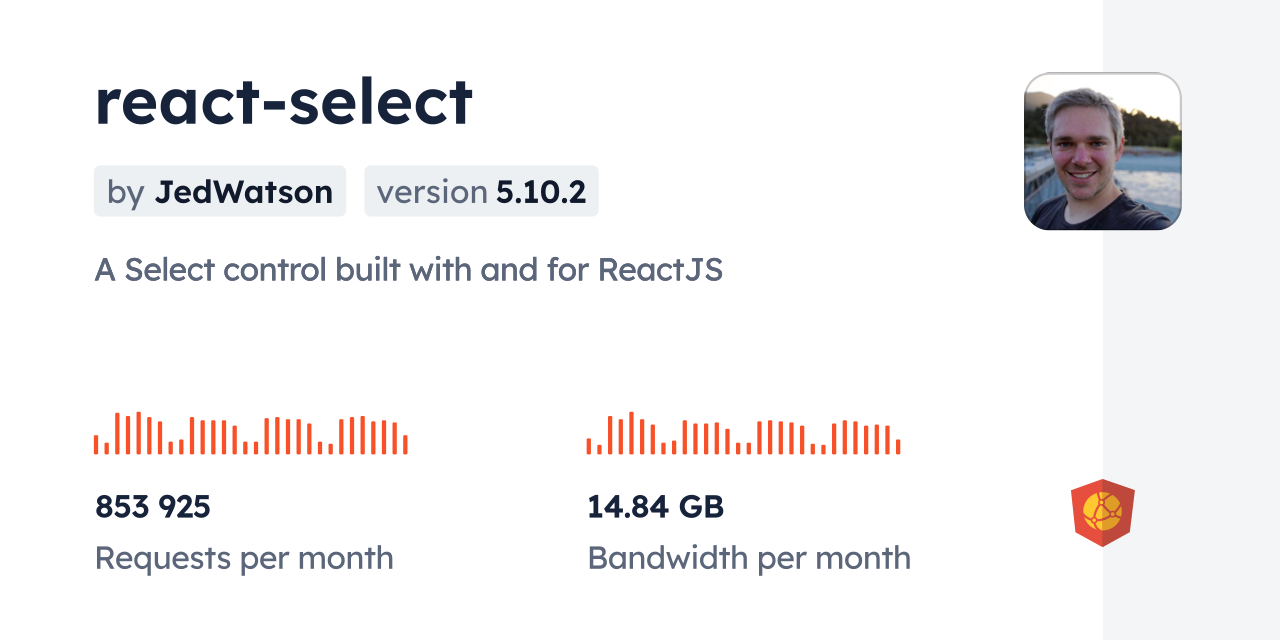
Task: Open JedWatson's avatar photo
Action: point(1102,151)
